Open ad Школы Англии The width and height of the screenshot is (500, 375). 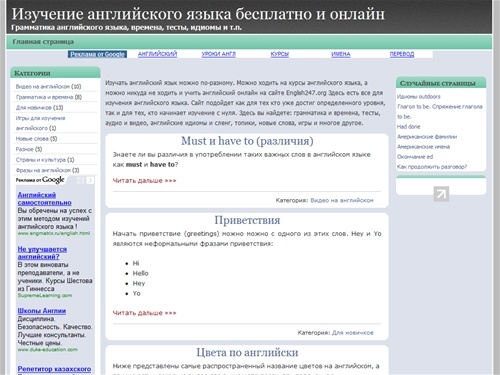(42, 311)
